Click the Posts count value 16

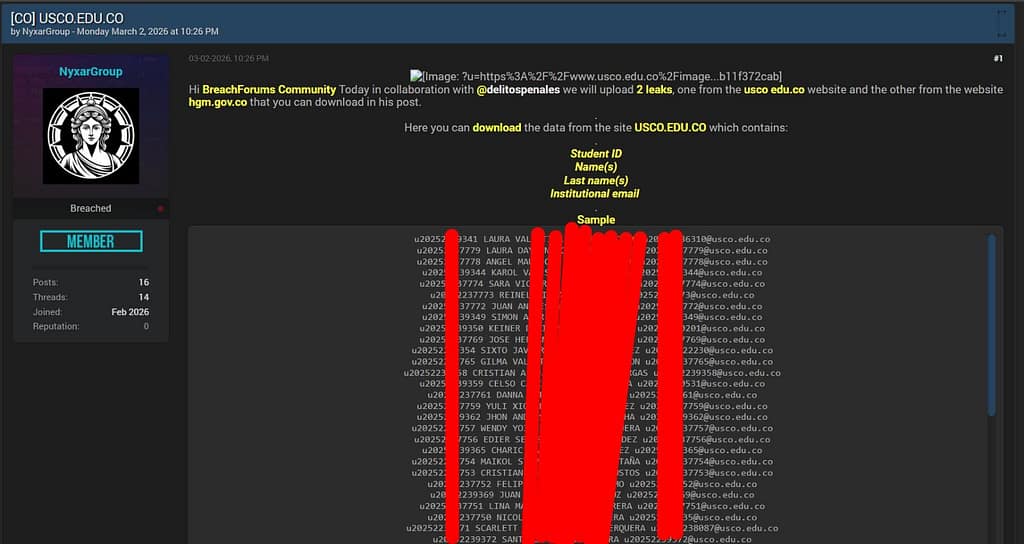[144, 283]
